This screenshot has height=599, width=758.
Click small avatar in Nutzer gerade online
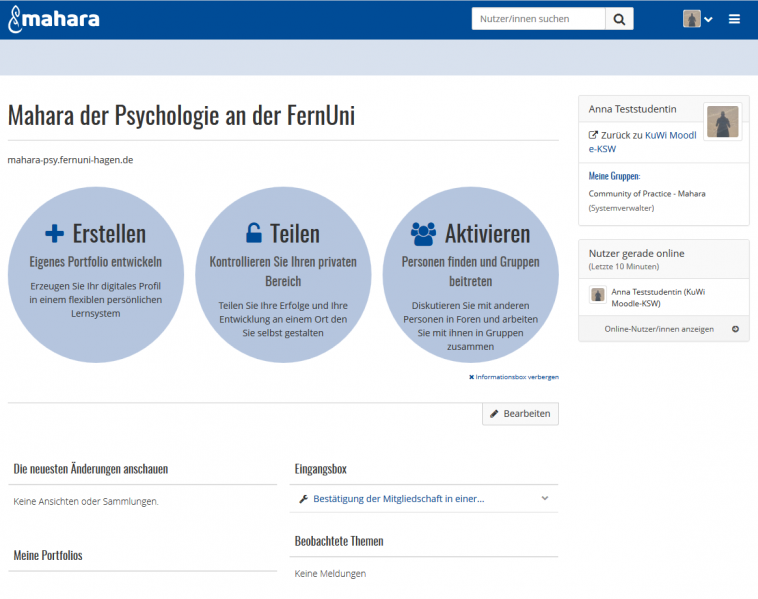[x=598, y=294]
